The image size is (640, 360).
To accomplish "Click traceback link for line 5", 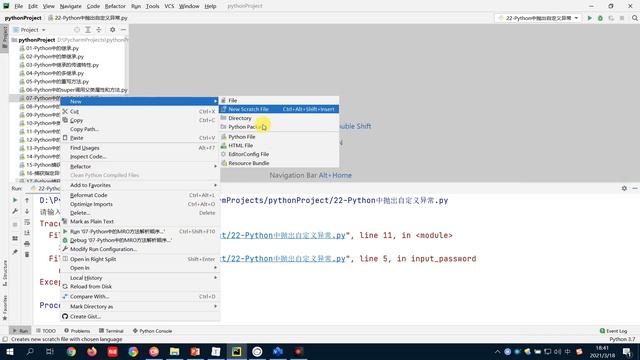I will [x=283, y=258].
